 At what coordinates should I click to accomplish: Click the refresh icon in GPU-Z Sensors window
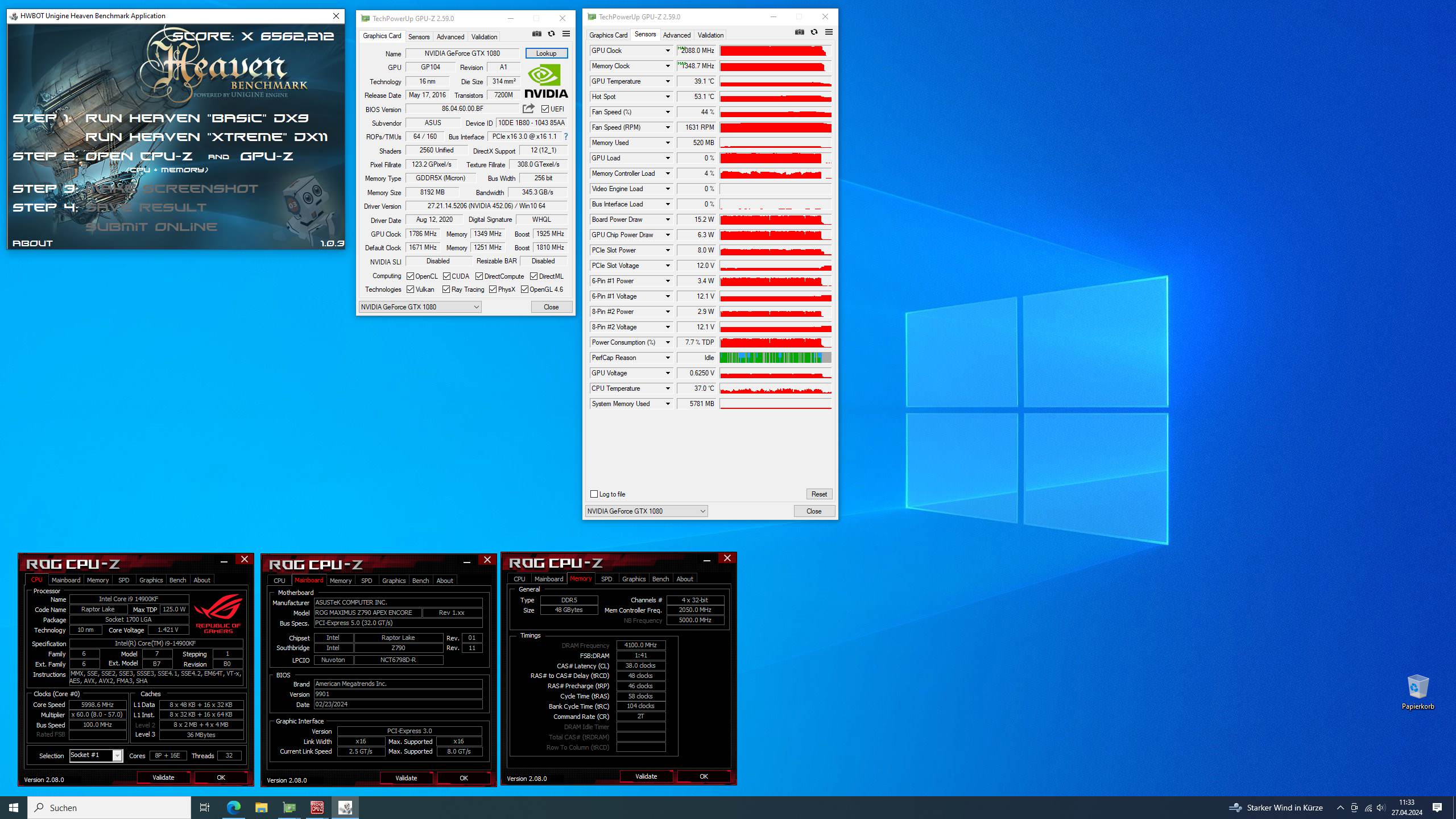pos(814,32)
